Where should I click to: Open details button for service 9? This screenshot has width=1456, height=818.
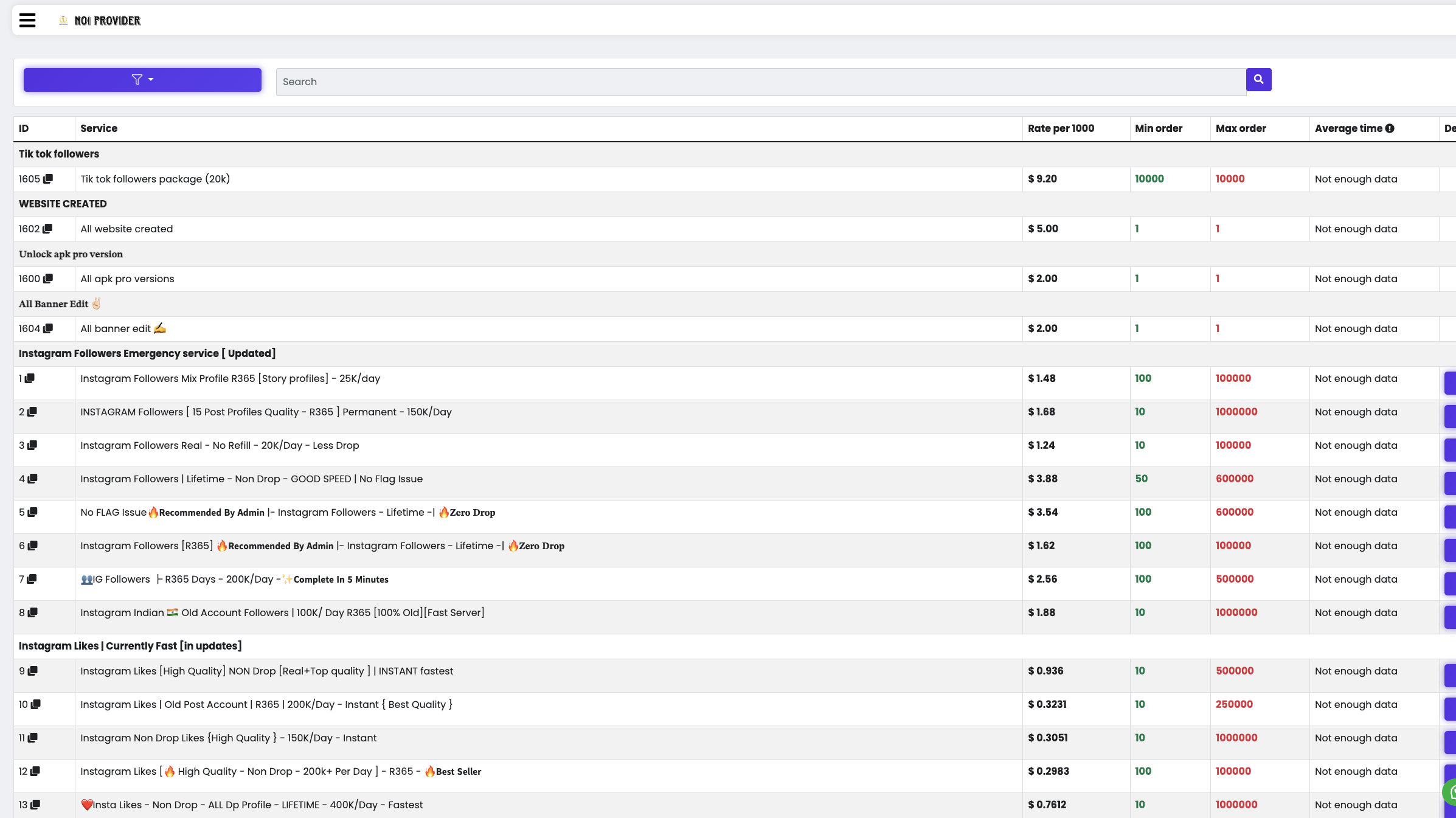point(1450,676)
